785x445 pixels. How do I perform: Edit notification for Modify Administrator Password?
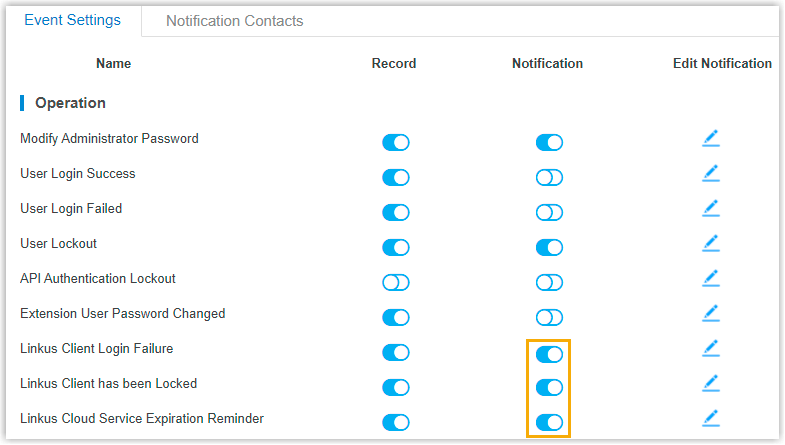(x=710, y=139)
